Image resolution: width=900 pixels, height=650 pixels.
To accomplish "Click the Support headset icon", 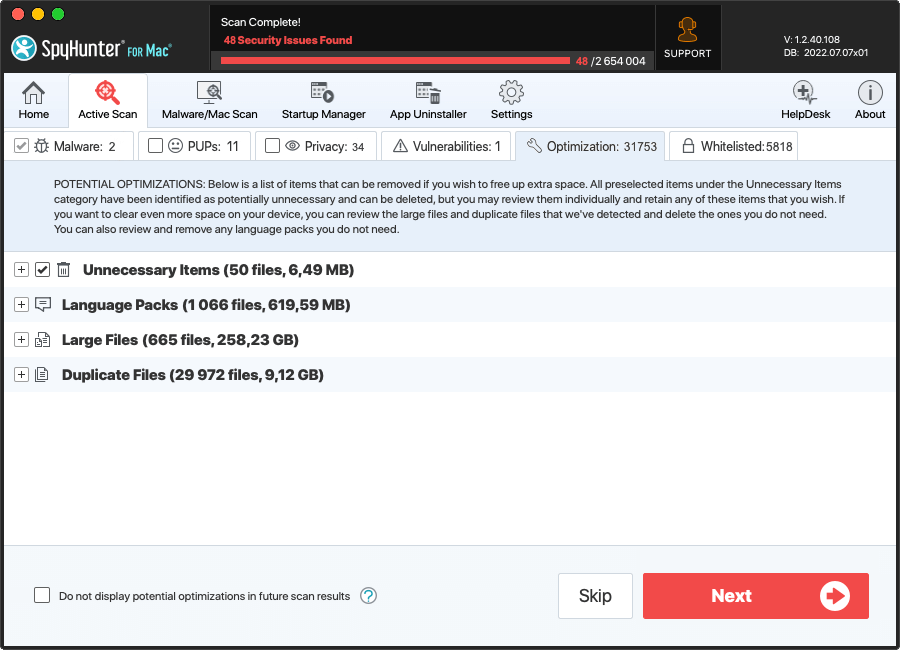I will click(688, 30).
